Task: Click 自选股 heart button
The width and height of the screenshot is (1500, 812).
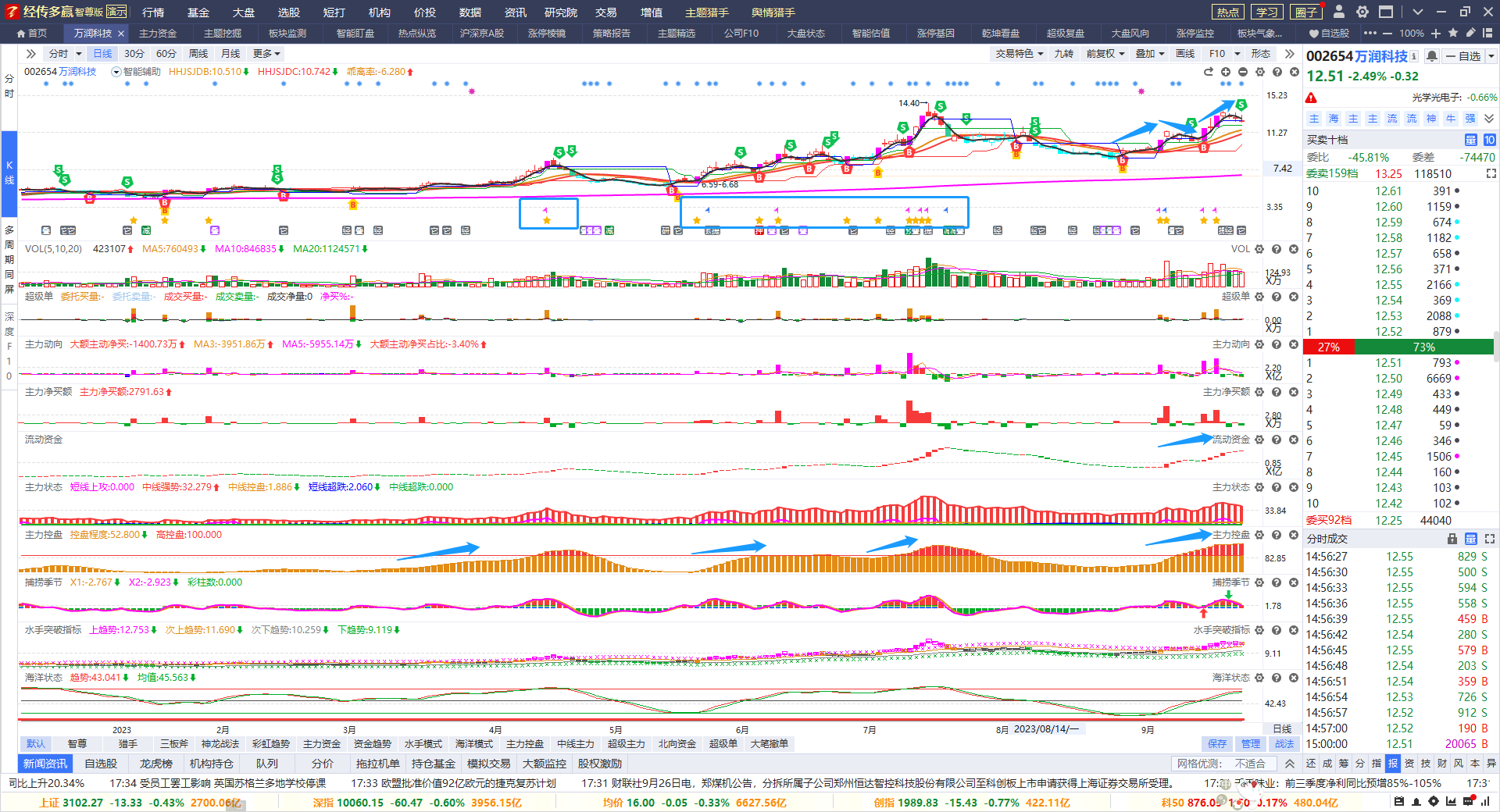Action: click(1330, 33)
